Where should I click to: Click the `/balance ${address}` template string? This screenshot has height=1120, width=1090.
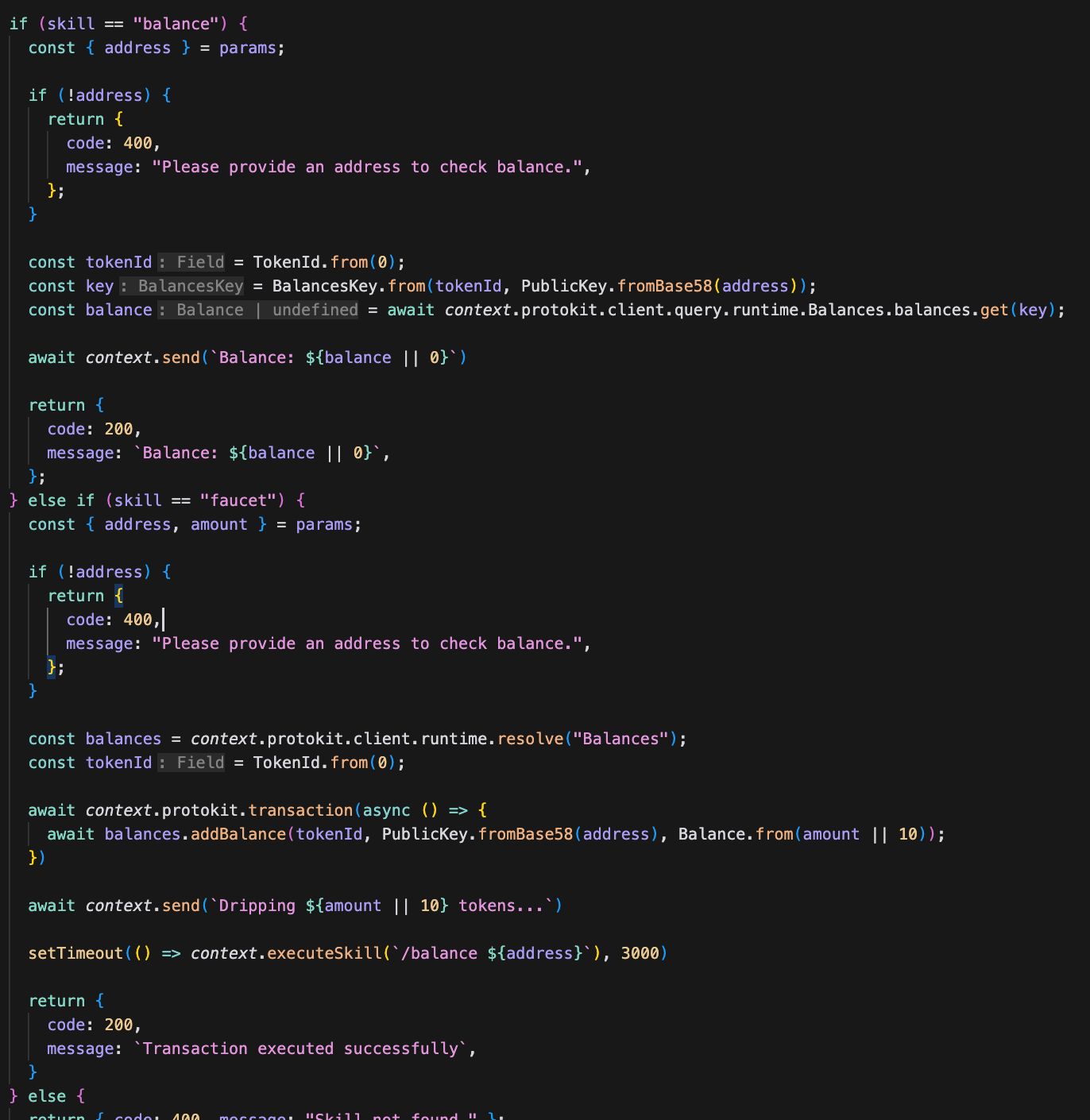492,953
